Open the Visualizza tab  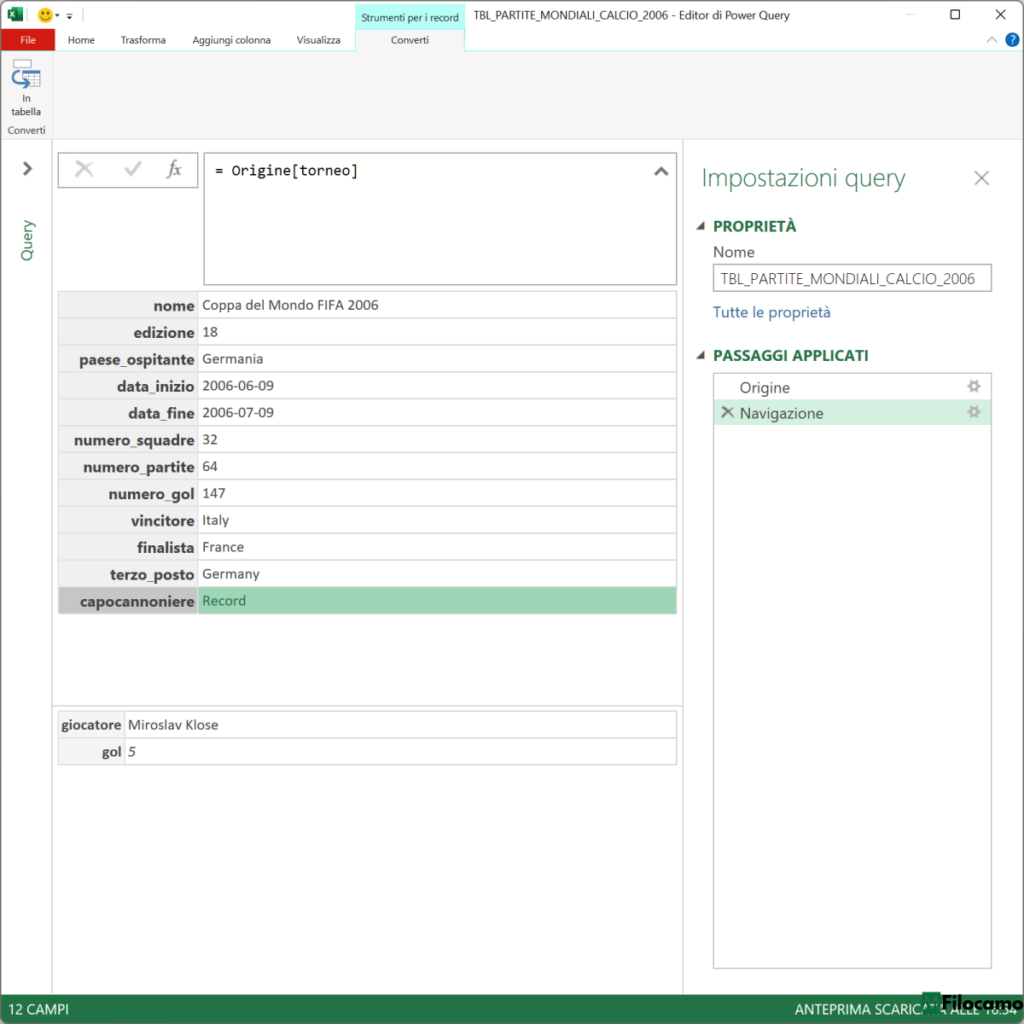point(318,40)
